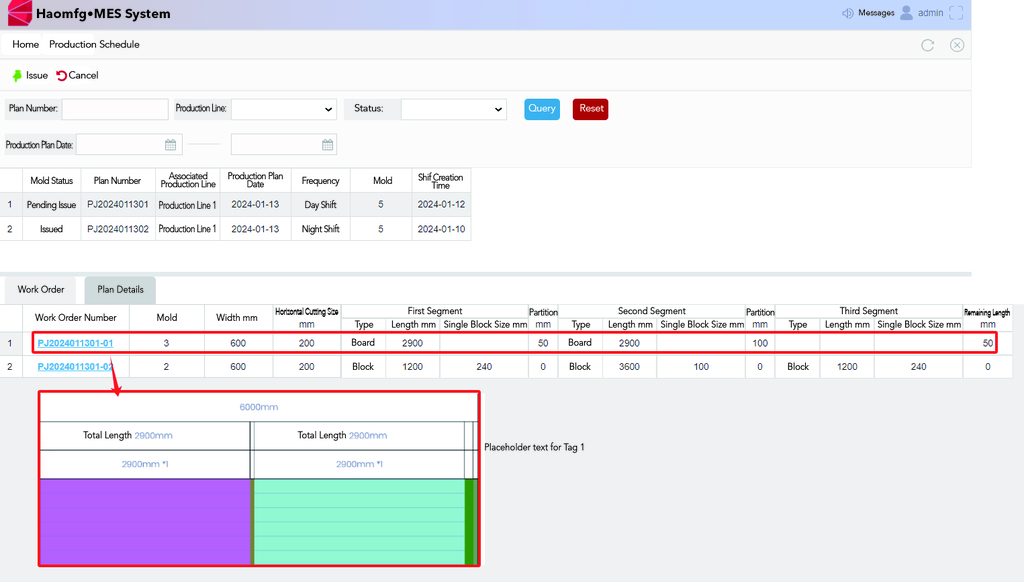Go to Home in breadcrumb menu
Image resolution: width=1024 pixels, height=582 pixels.
(26, 45)
